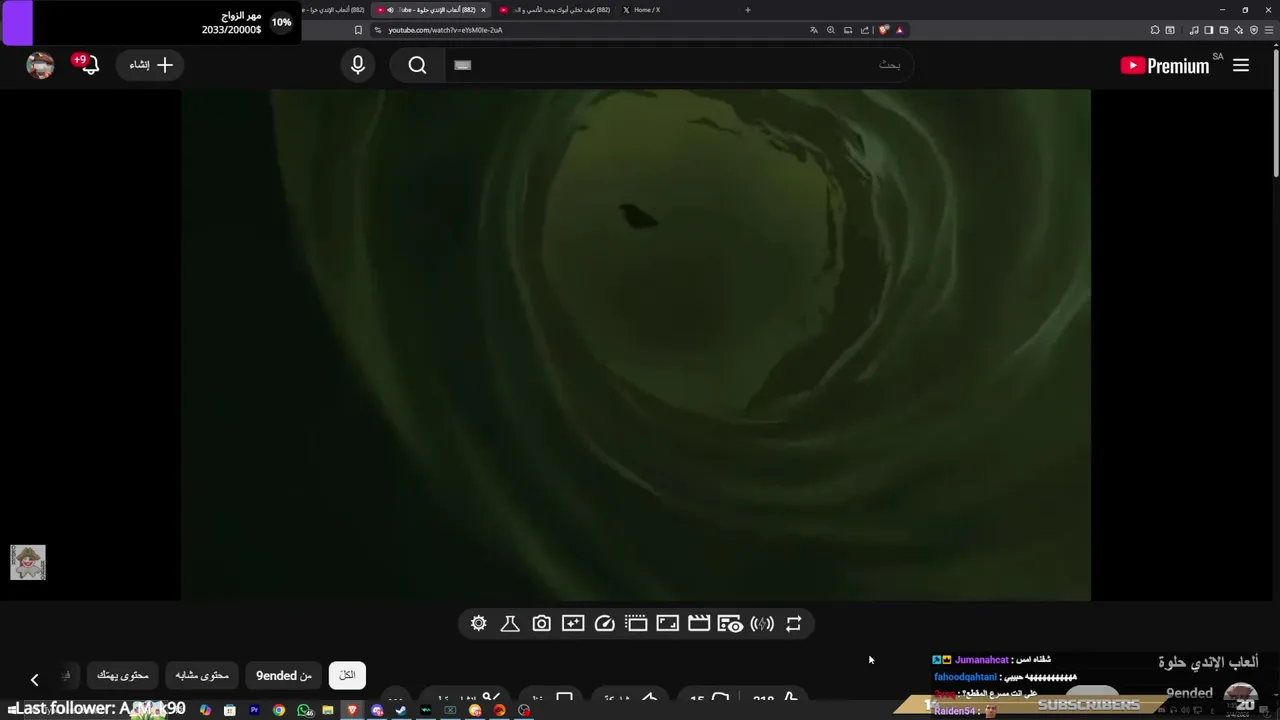
Task: Open the notifications bell icon
Action: pyautogui.click(x=90, y=65)
